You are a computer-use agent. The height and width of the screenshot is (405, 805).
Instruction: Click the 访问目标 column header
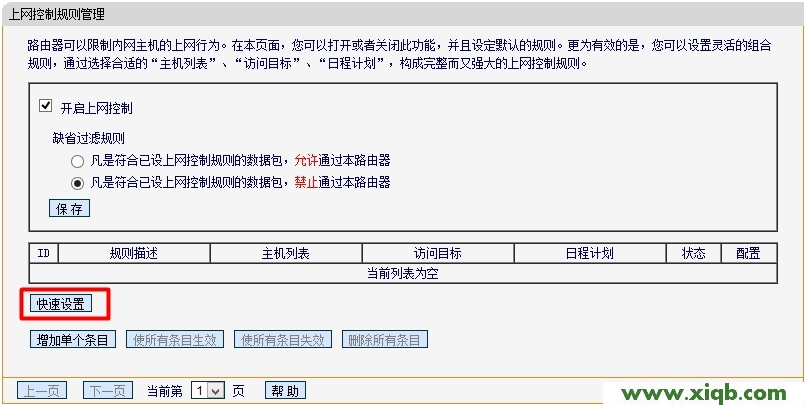[437, 254]
